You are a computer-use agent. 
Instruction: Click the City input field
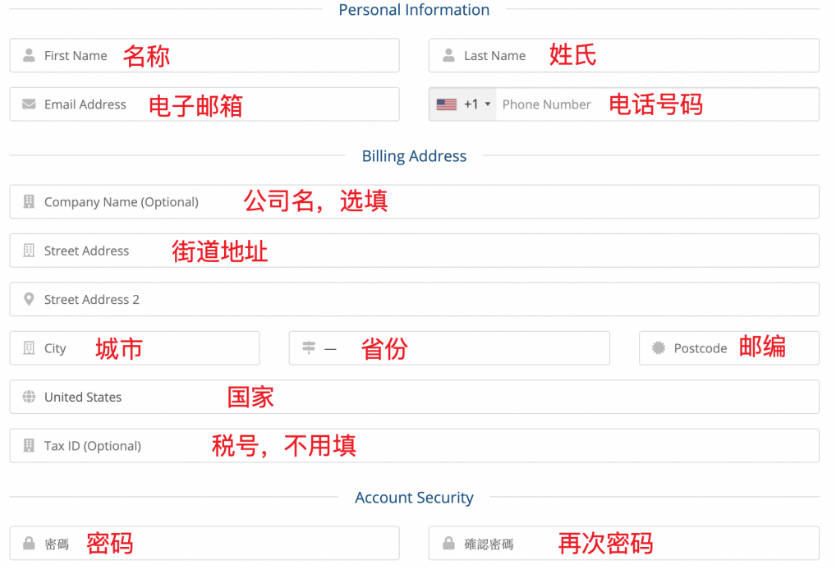(x=135, y=348)
